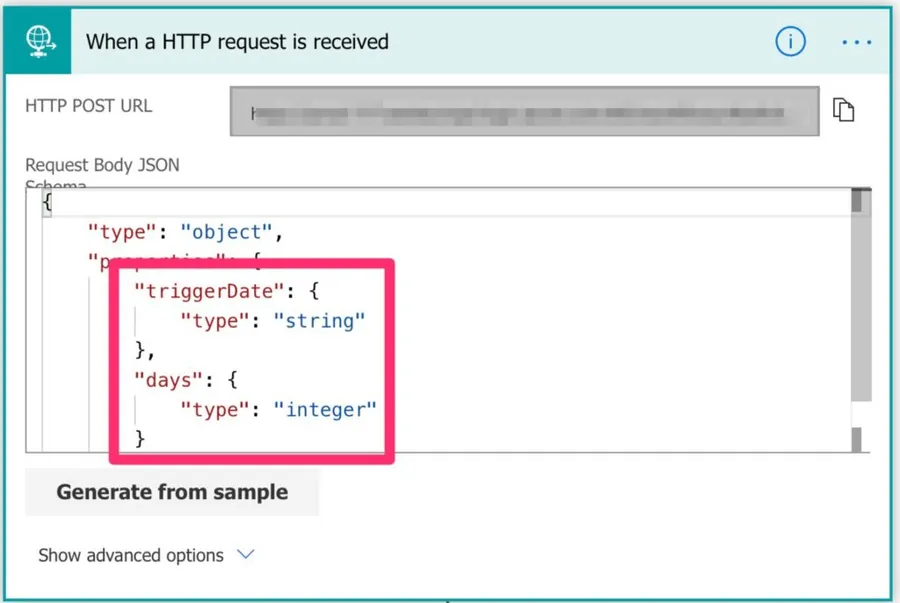The height and width of the screenshot is (603, 900).
Task: Click the closing brace below "integer" line
Action: pos(139,437)
